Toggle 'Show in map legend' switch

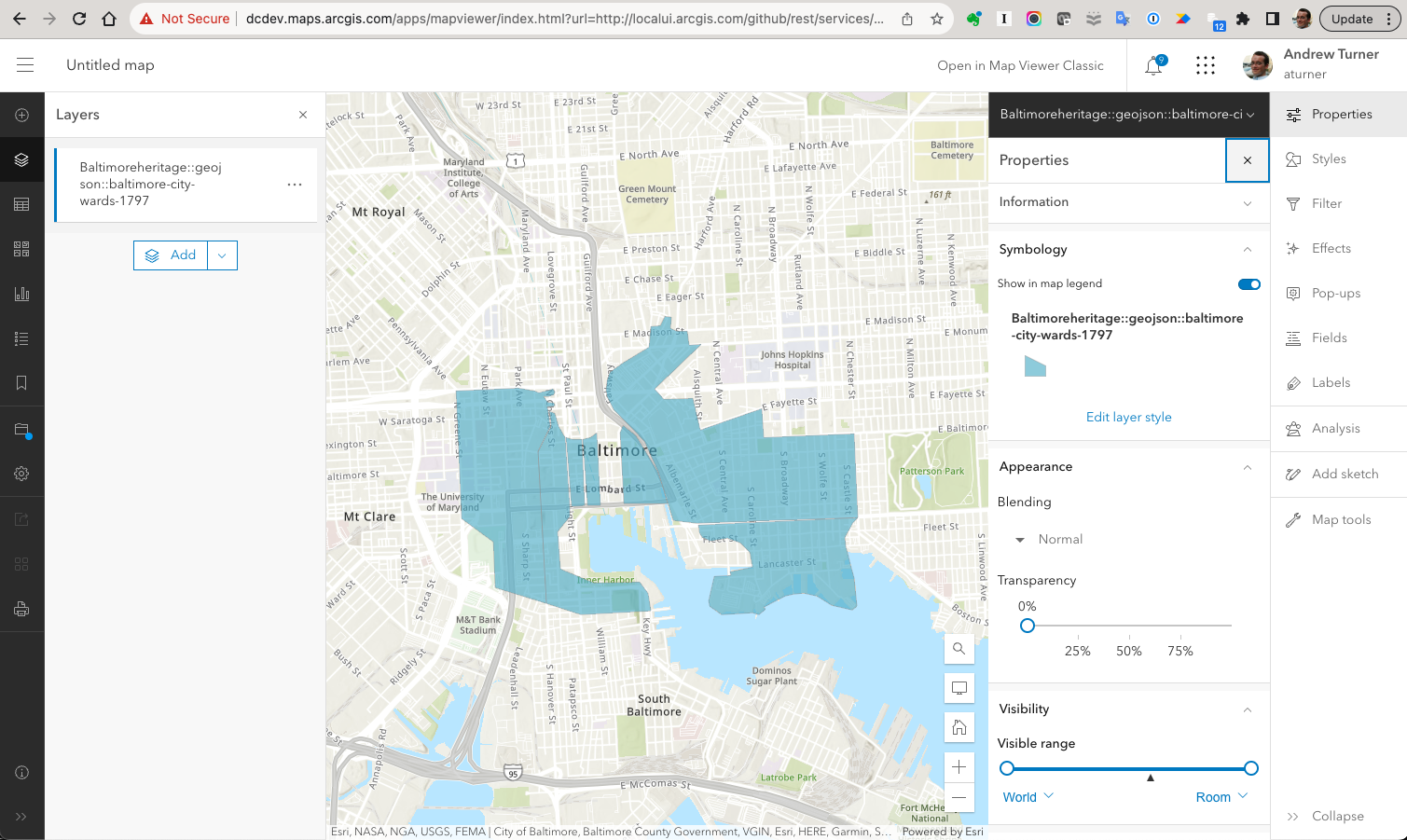1248,283
